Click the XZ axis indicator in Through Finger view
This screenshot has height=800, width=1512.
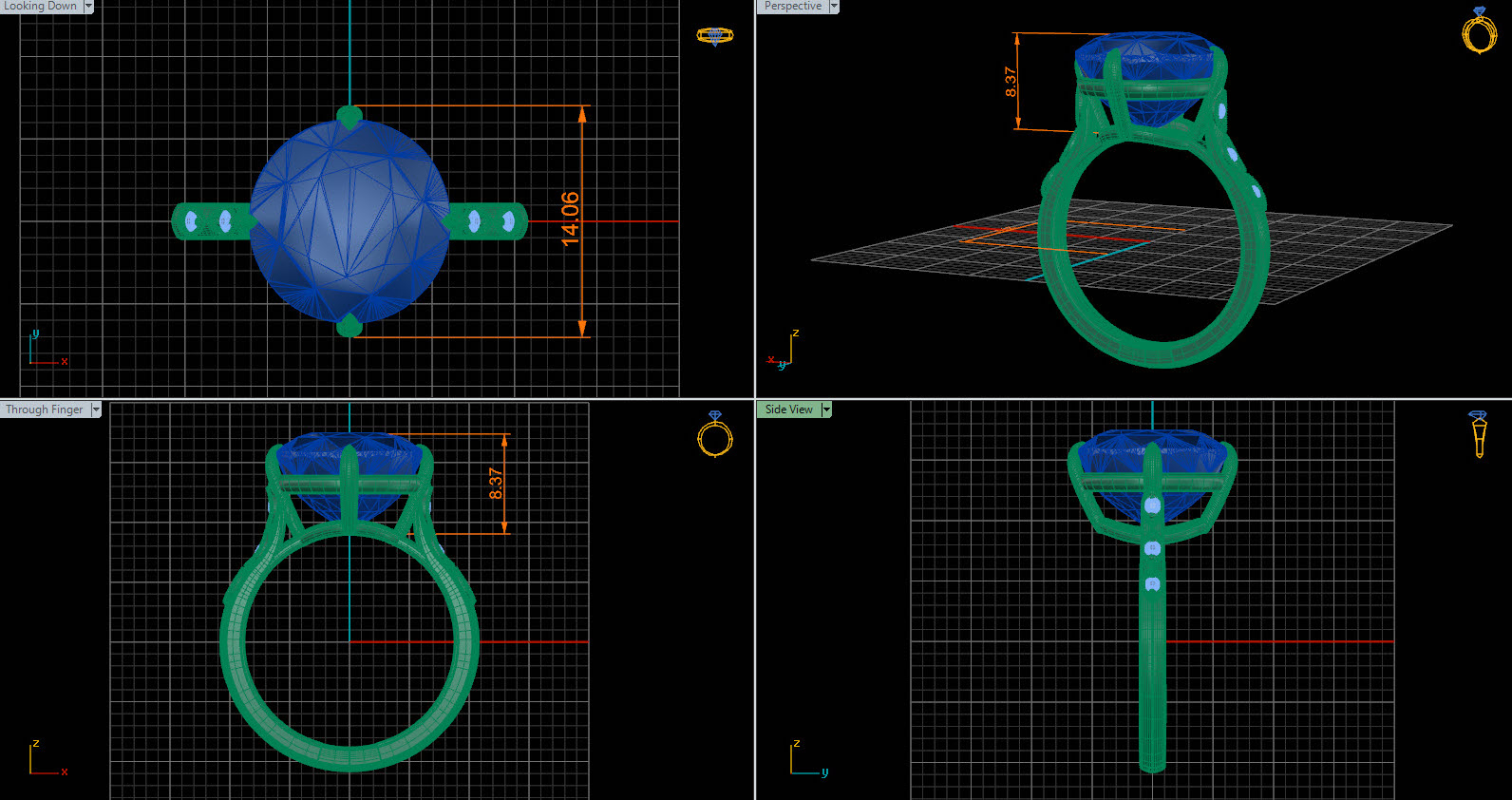tap(45, 759)
